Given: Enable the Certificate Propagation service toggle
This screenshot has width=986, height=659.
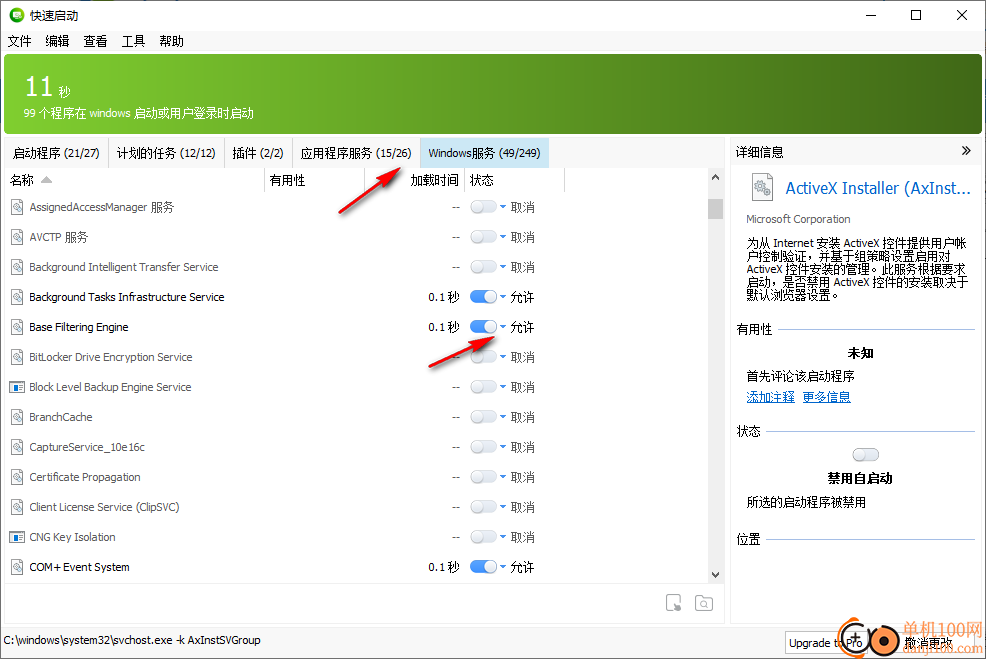Looking at the screenshot, I should pos(483,477).
